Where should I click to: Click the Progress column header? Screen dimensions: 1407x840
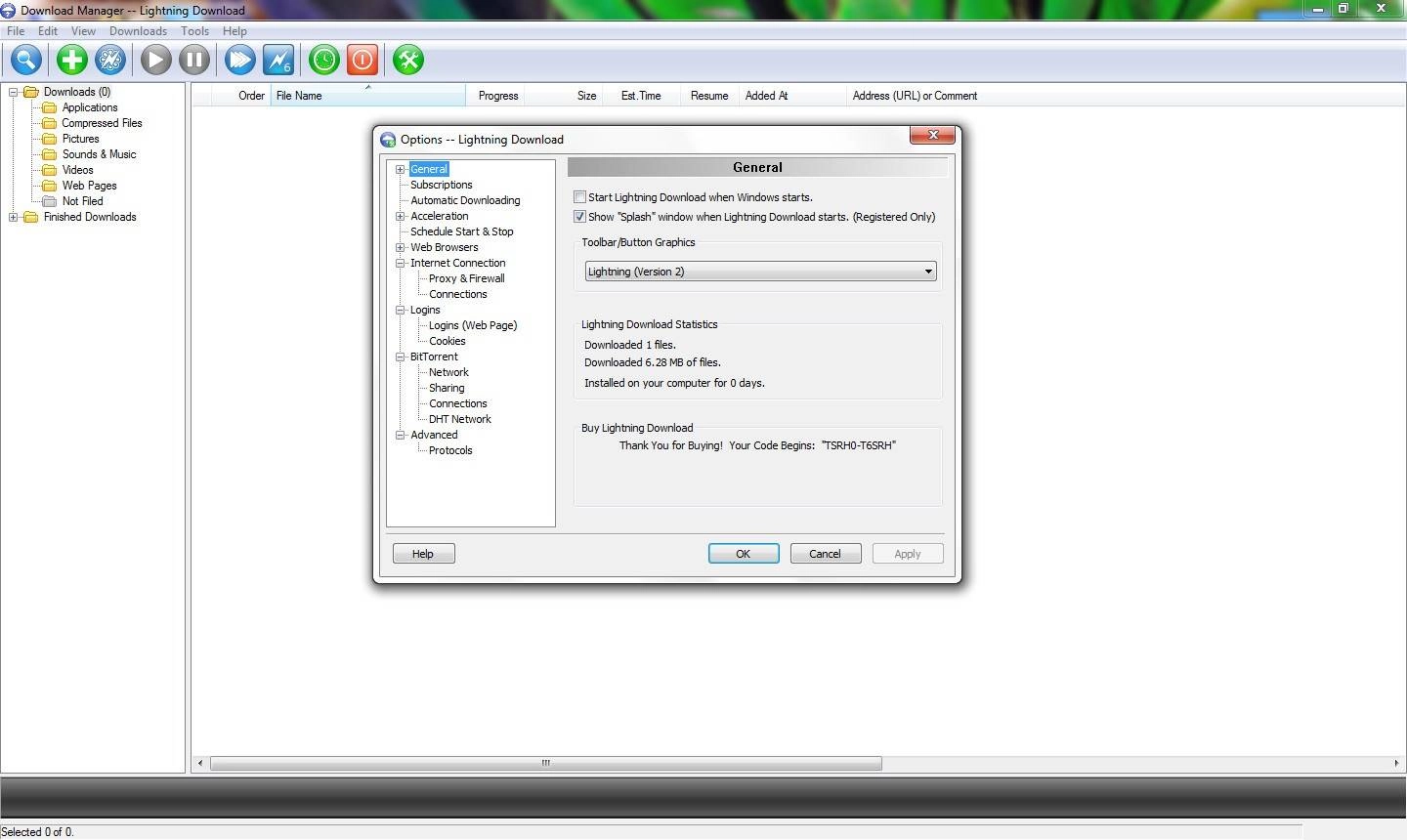497,96
